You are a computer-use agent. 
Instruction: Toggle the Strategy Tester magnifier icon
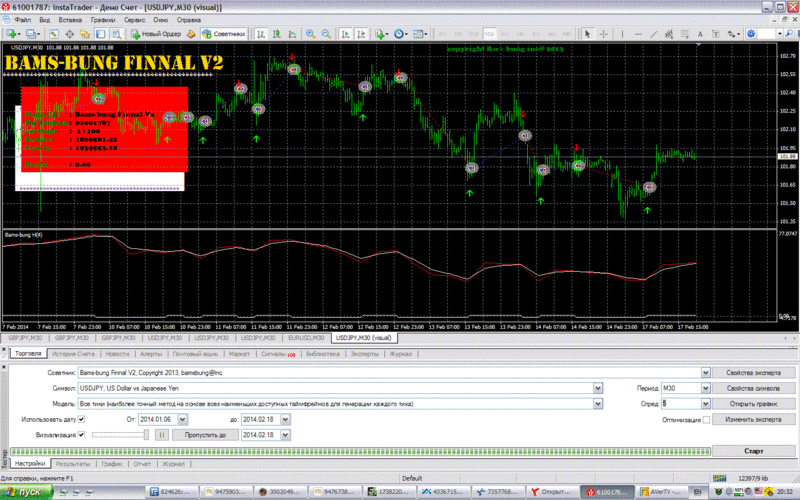pos(117,34)
